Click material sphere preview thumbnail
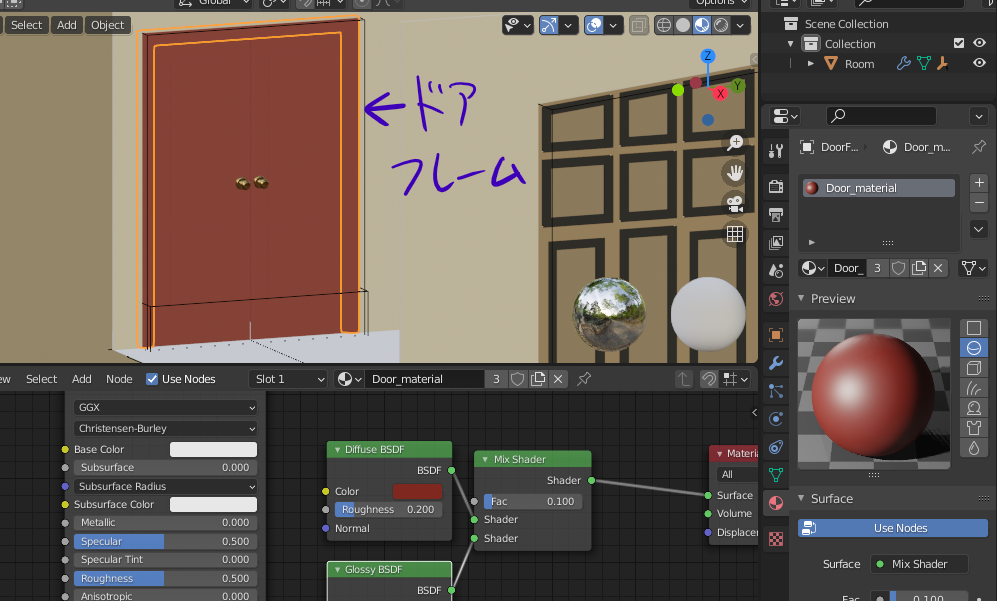This screenshot has height=601, width=997. click(x=874, y=394)
